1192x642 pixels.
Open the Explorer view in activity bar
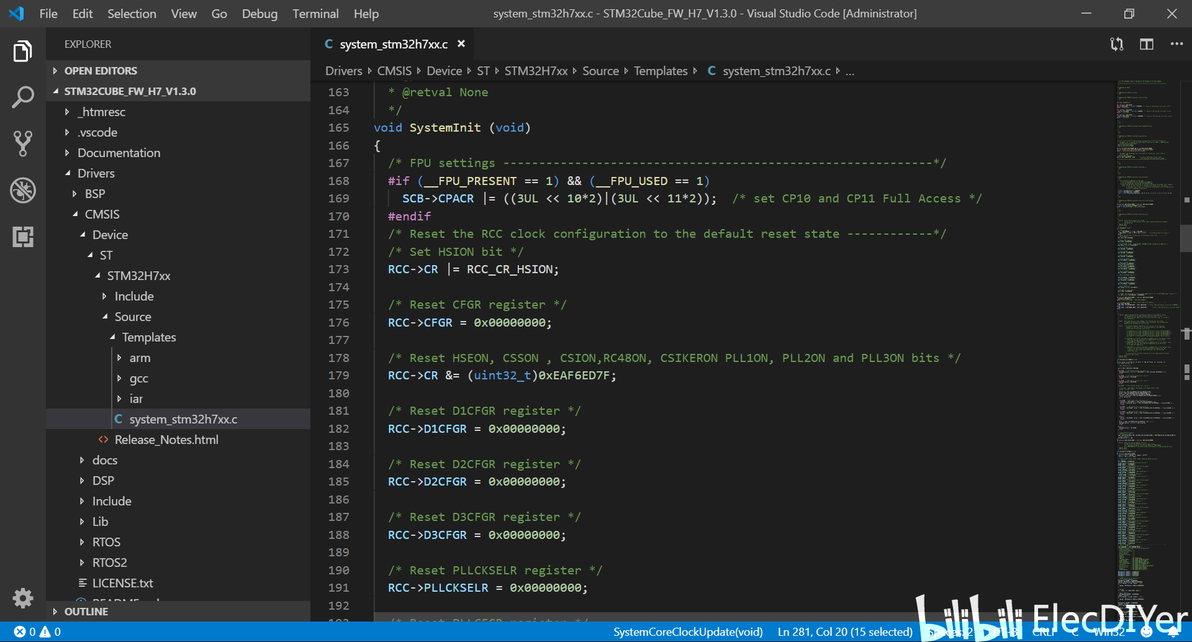pos(22,51)
